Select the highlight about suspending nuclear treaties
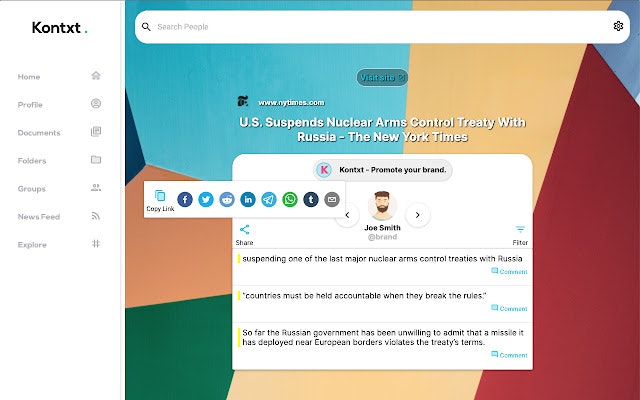The height and width of the screenshot is (400, 640). 382,259
